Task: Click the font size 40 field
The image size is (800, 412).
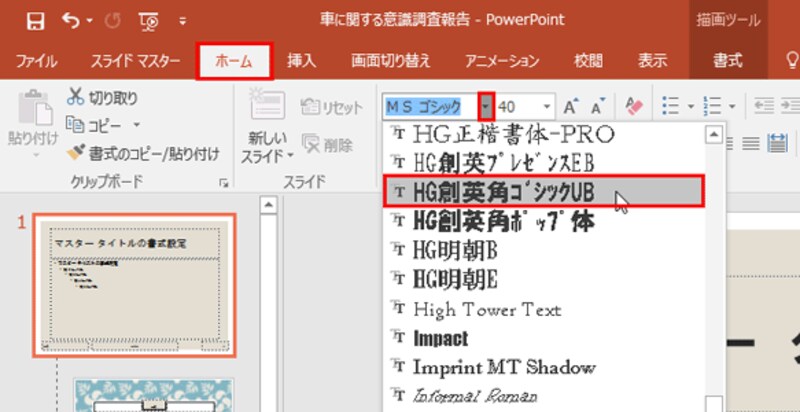Action: [518, 107]
